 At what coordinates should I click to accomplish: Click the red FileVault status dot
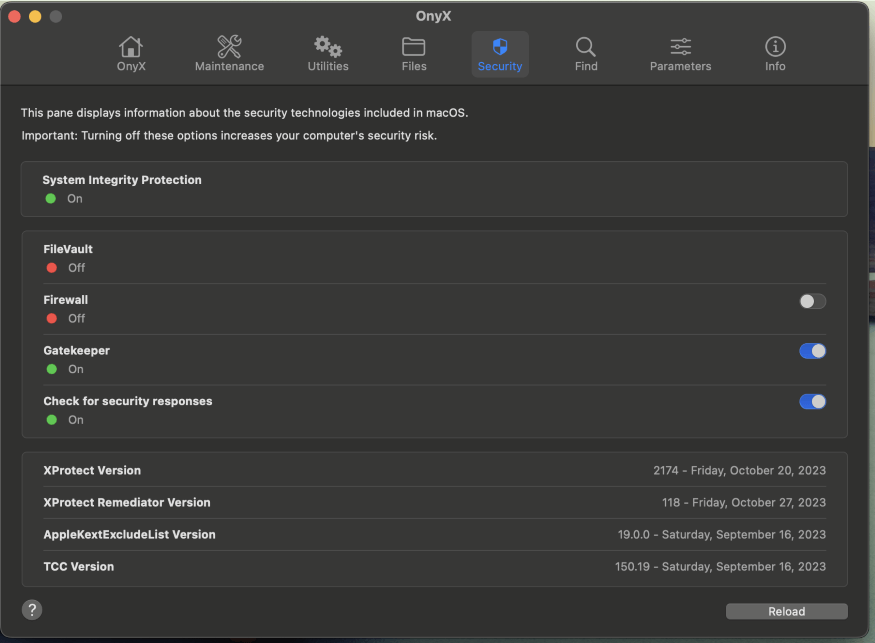pos(52,268)
